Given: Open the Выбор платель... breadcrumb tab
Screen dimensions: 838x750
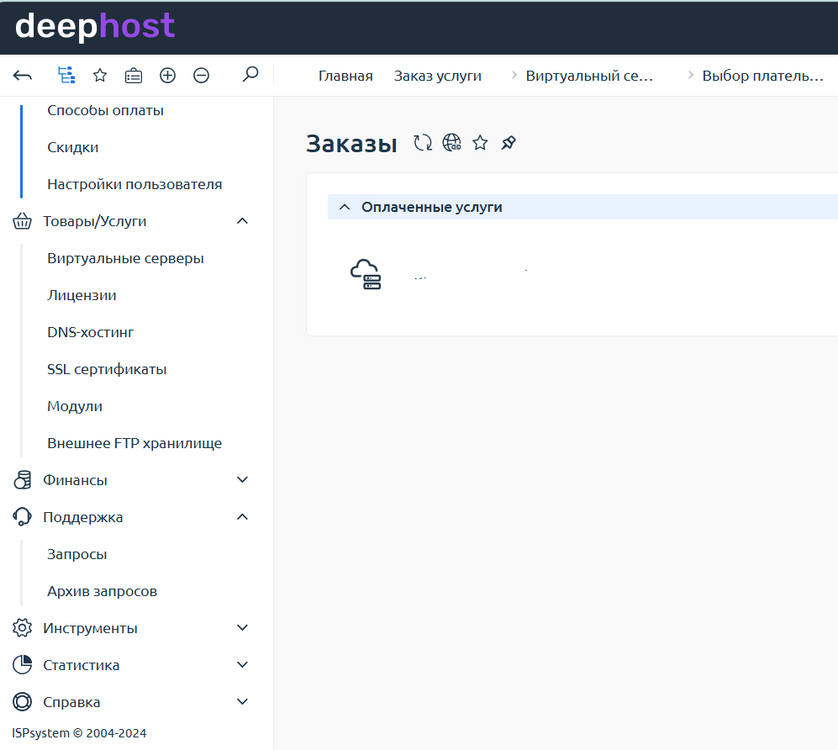Looking at the screenshot, I should 763,76.
